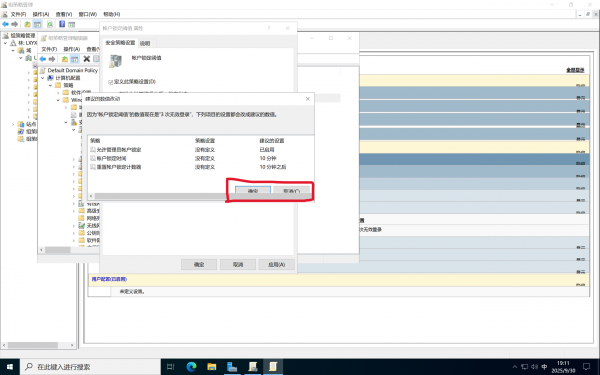The width and height of the screenshot is (600, 375).
Task: Collapse 计算机配置 node in editor tree
Action: (42, 78)
